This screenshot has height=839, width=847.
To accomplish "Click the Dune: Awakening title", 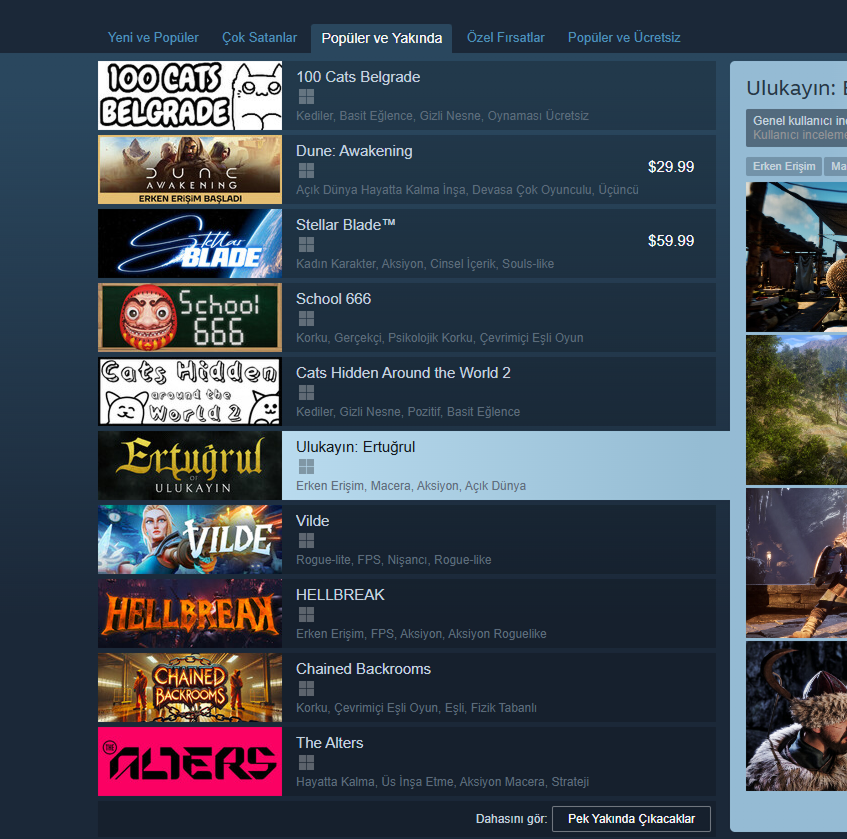I will pos(354,151).
